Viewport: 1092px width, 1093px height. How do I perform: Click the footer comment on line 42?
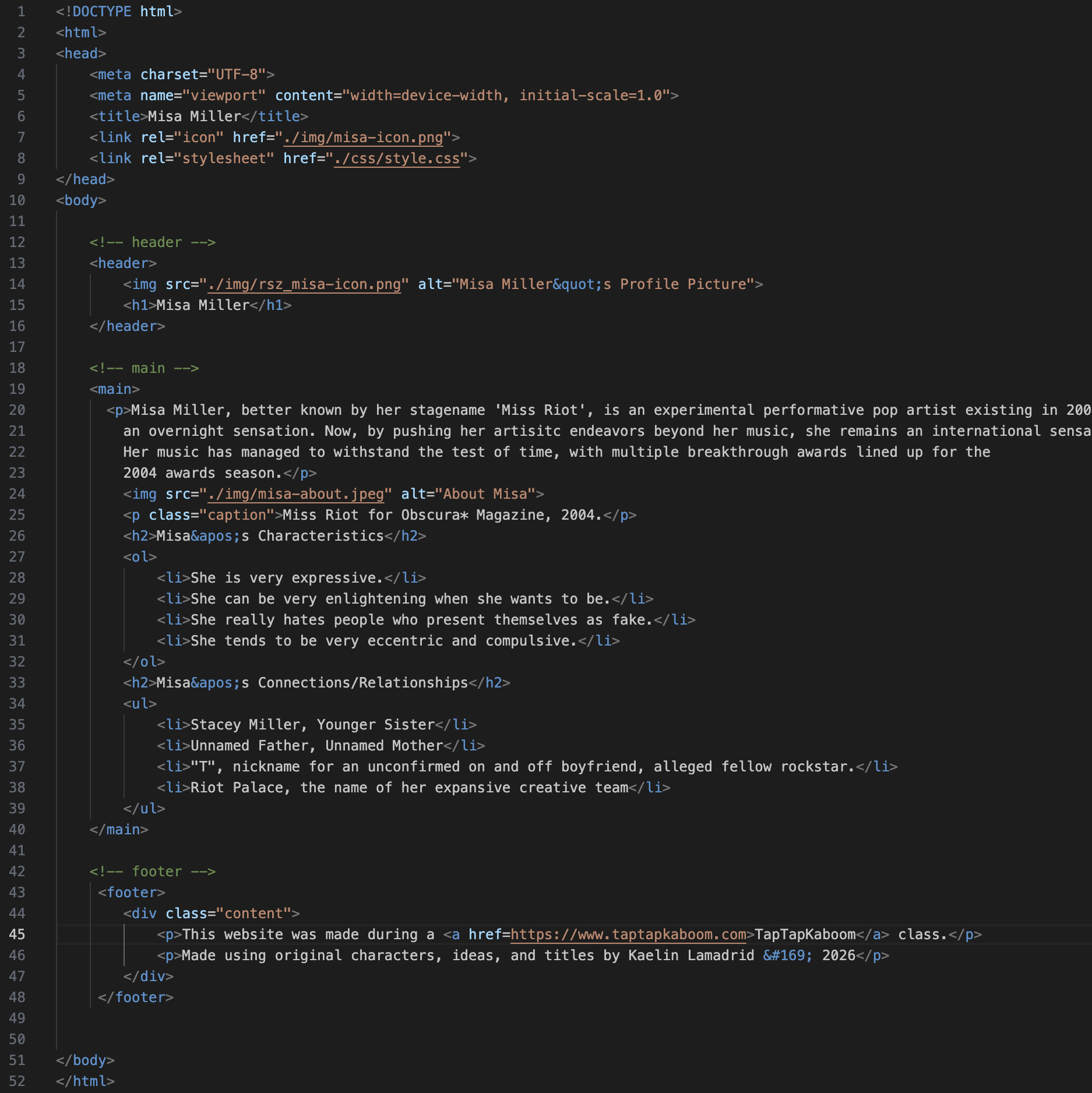coord(153,872)
